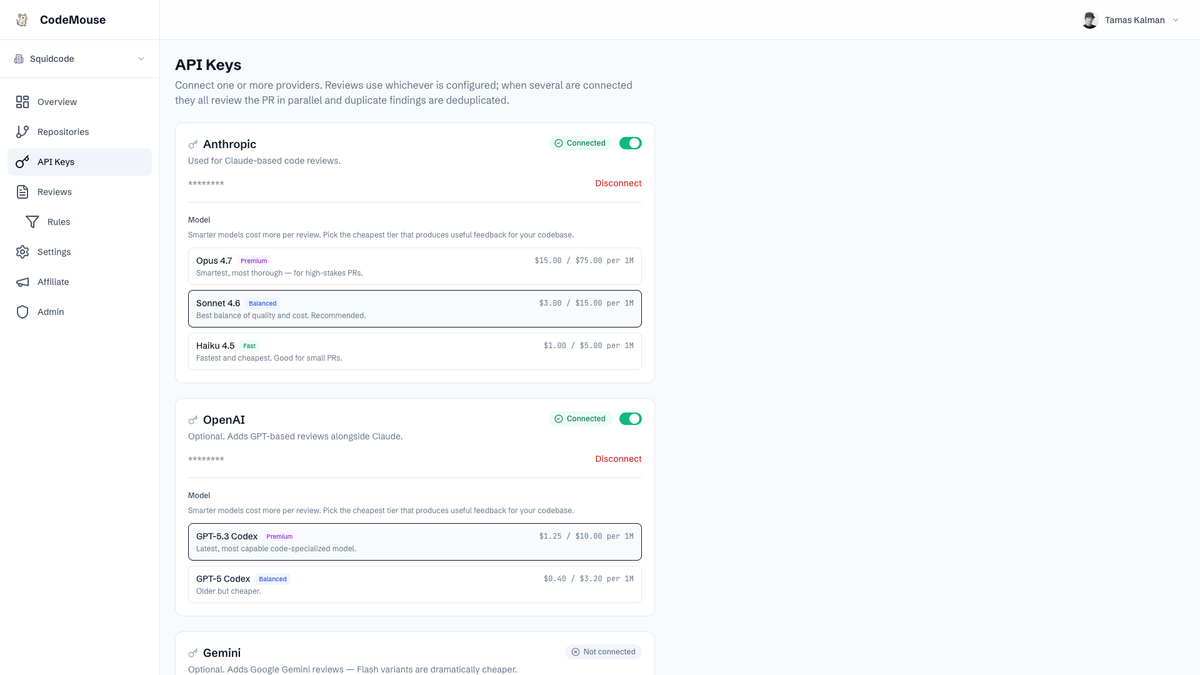Click the key icon beside Gemini

[193, 653]
